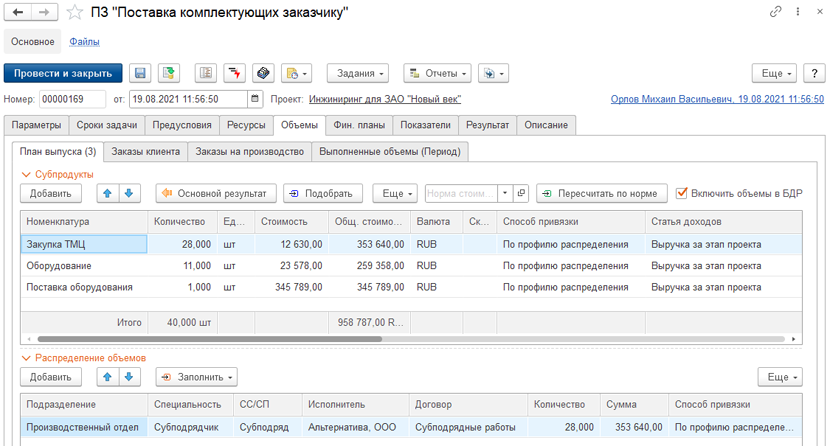Sort by the Номенклатура column header
The height and width of the screenshot is (446, 830).
(x=84, y=222)
